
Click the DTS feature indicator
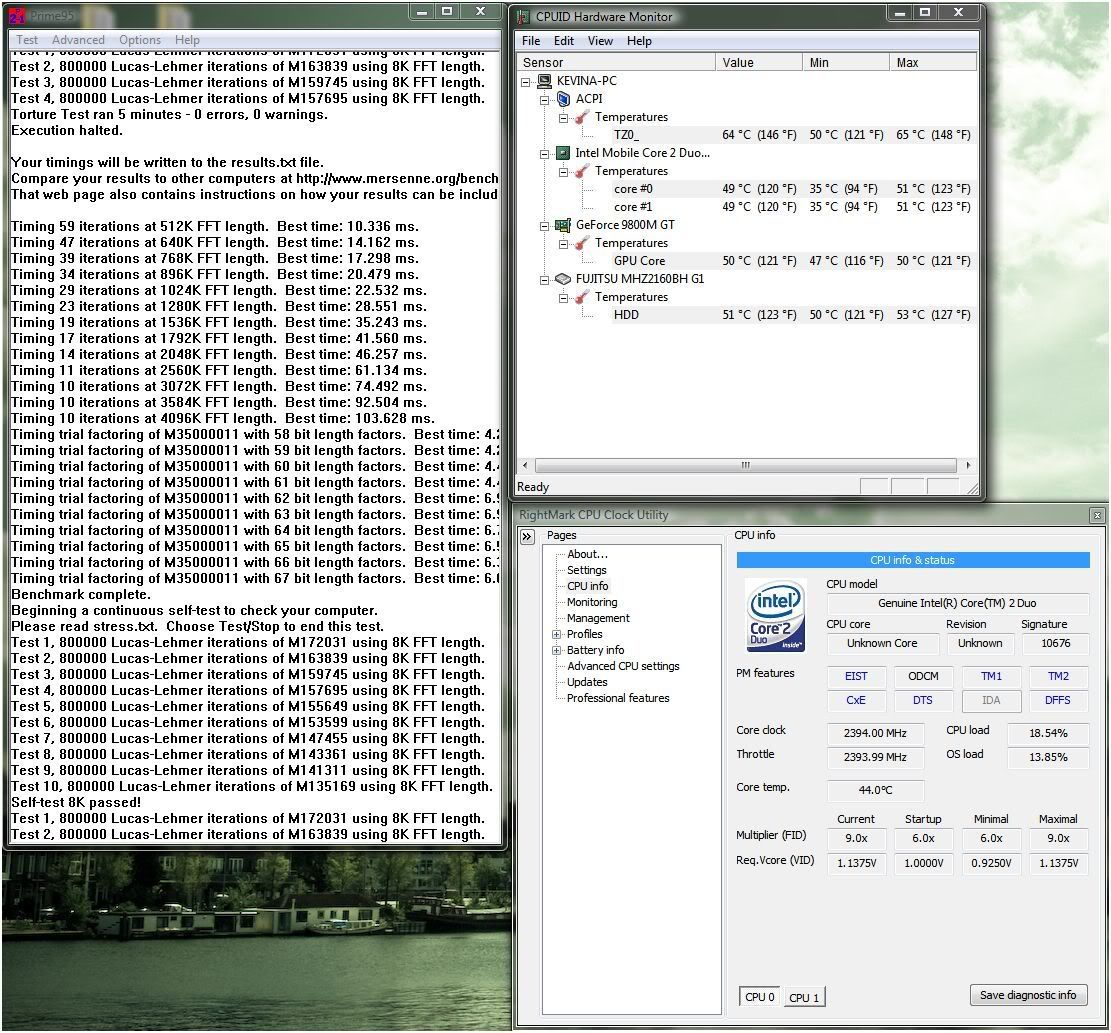[x=923, y=700]
